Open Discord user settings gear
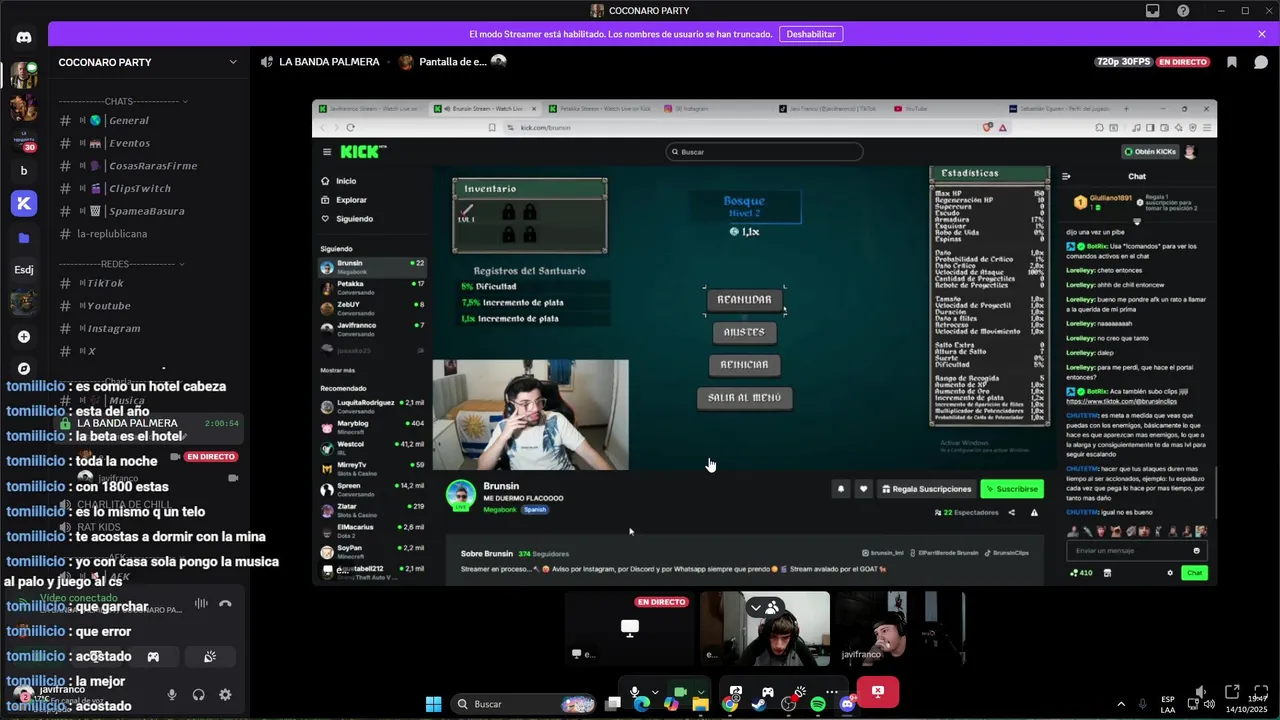1280x720 pixels. pos(225,695)
